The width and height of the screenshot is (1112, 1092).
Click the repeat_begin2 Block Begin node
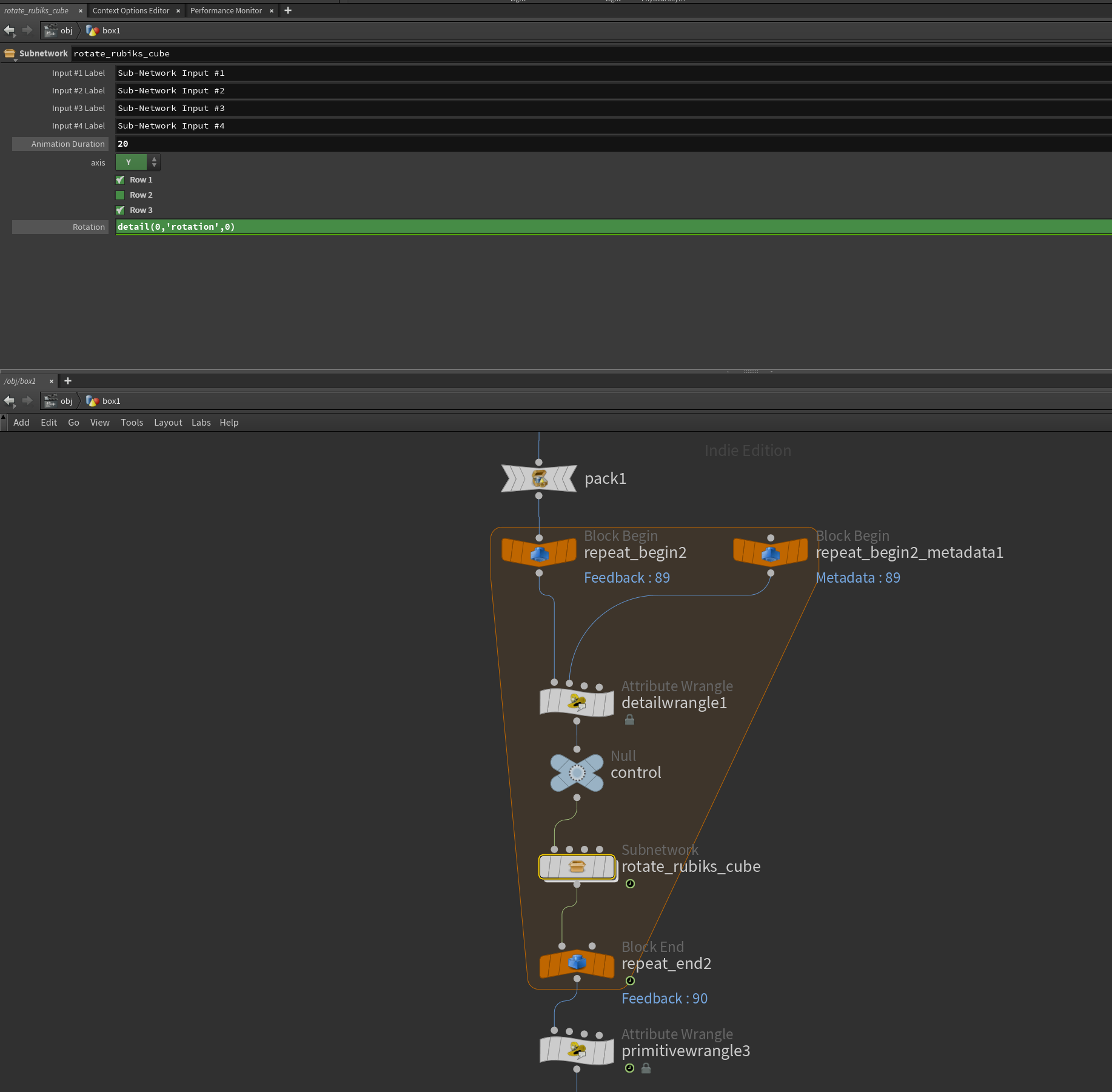pyautogui.click(x=539, y=552)
